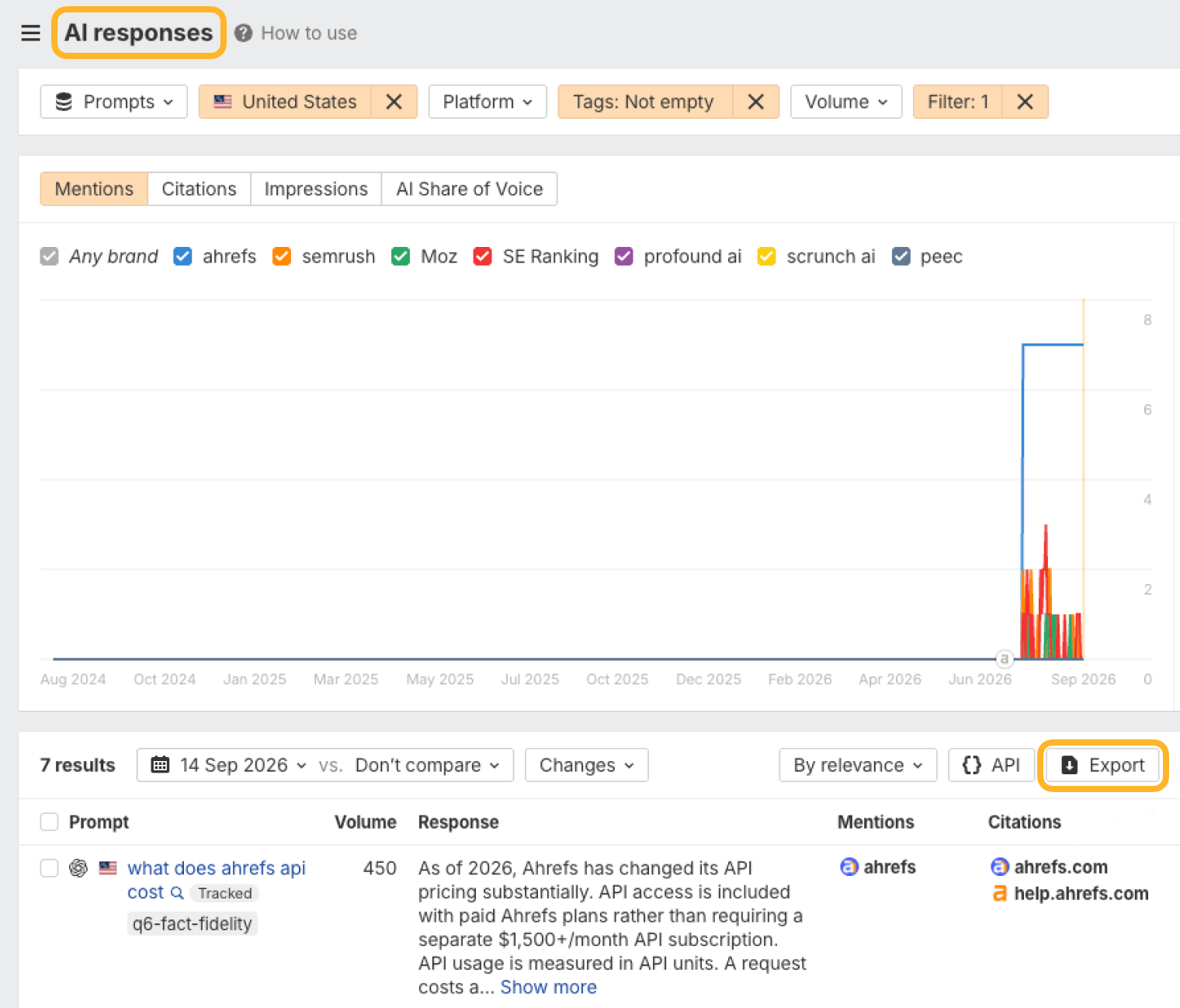1180x1008 pixels.
Task: Clear the Tags: Not empty filter
Action: [x=755, y=102]
